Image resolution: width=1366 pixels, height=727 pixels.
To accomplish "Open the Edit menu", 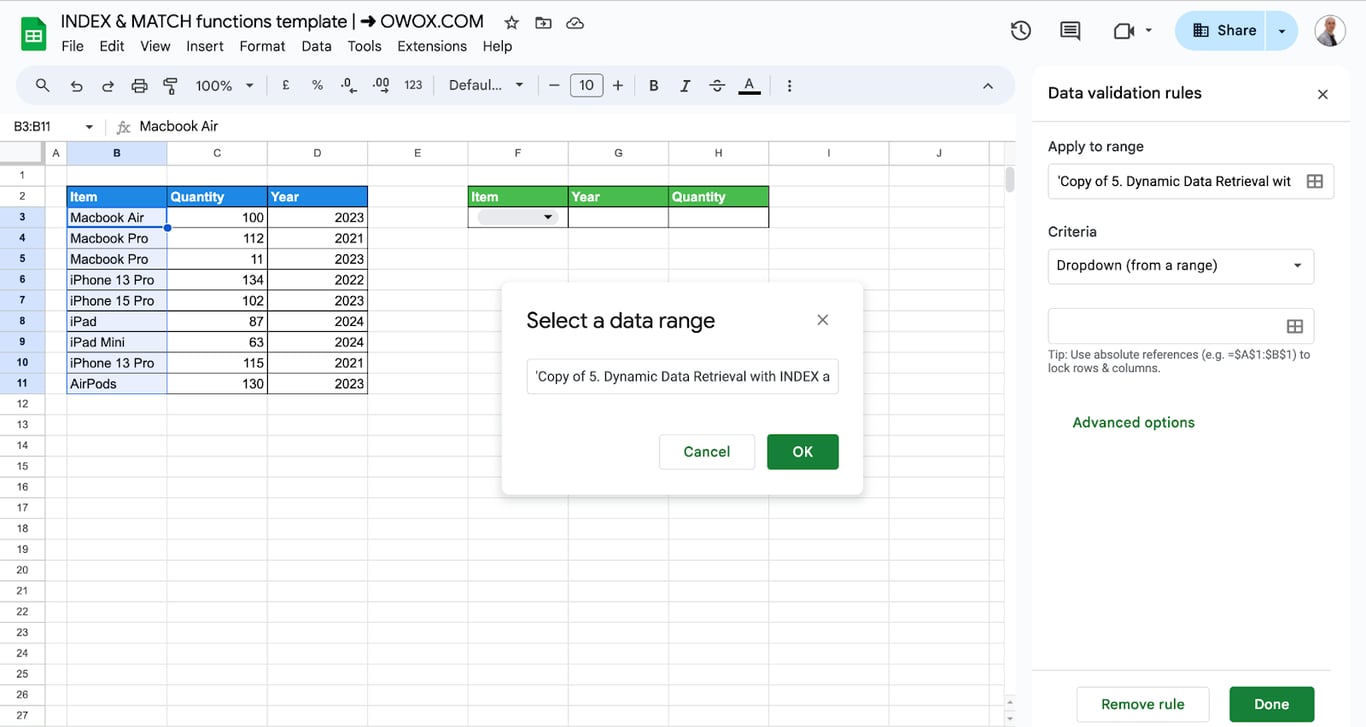I will coord(112,46).
